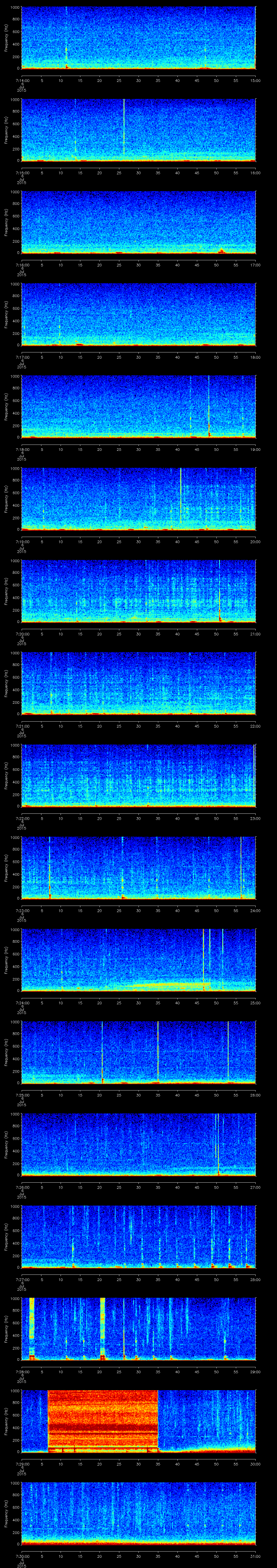Click the bright yellow line in the 7:19:00 spectrogram
This screenshot has height=1568, width=277.
click(181, 495)
